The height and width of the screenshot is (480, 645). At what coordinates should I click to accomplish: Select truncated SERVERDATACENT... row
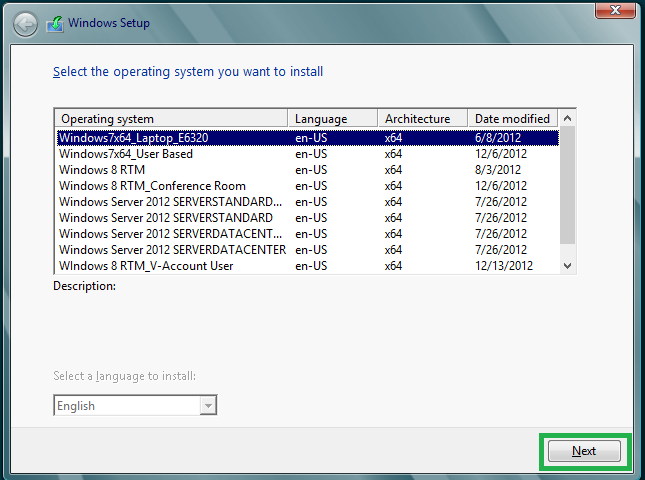pyautogui.click(x=308, y=234)
